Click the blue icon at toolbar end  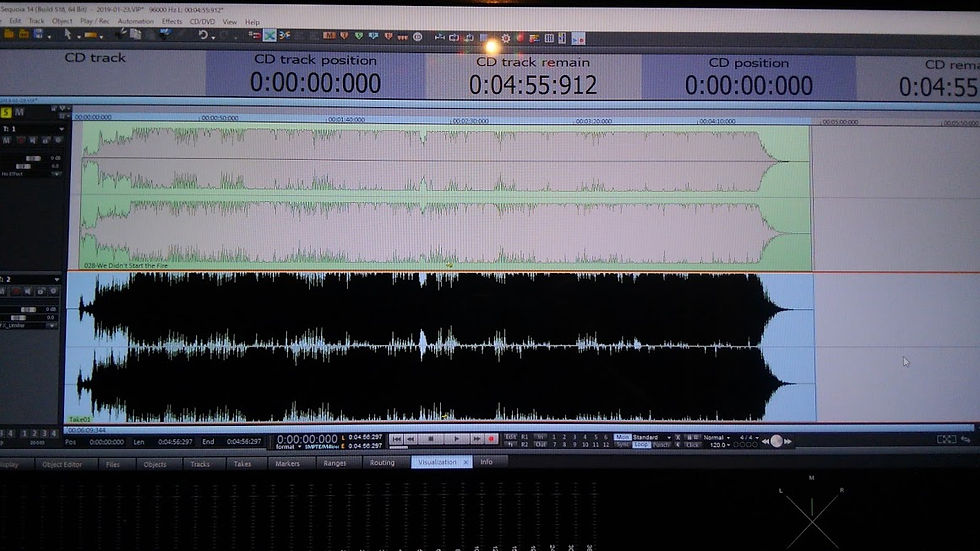point(578,39)
